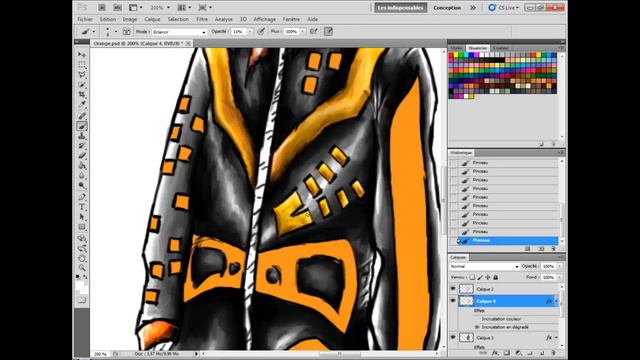Open the Fenêtre menu

291,19
